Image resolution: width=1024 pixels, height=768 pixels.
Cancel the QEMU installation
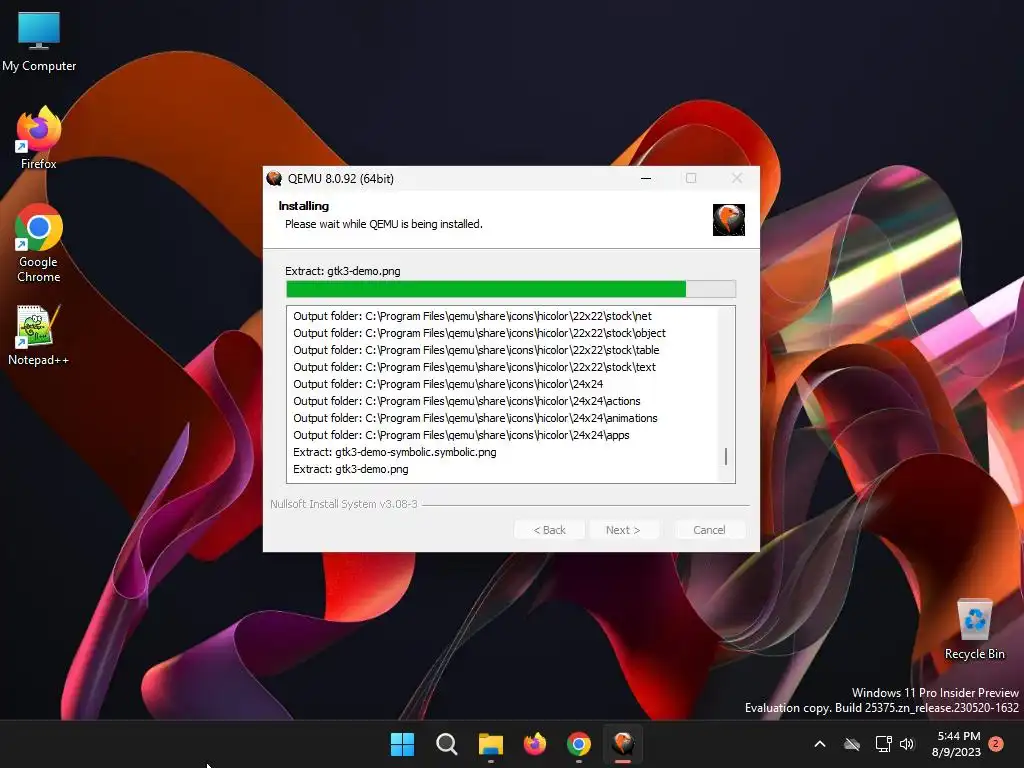point(709,530)
